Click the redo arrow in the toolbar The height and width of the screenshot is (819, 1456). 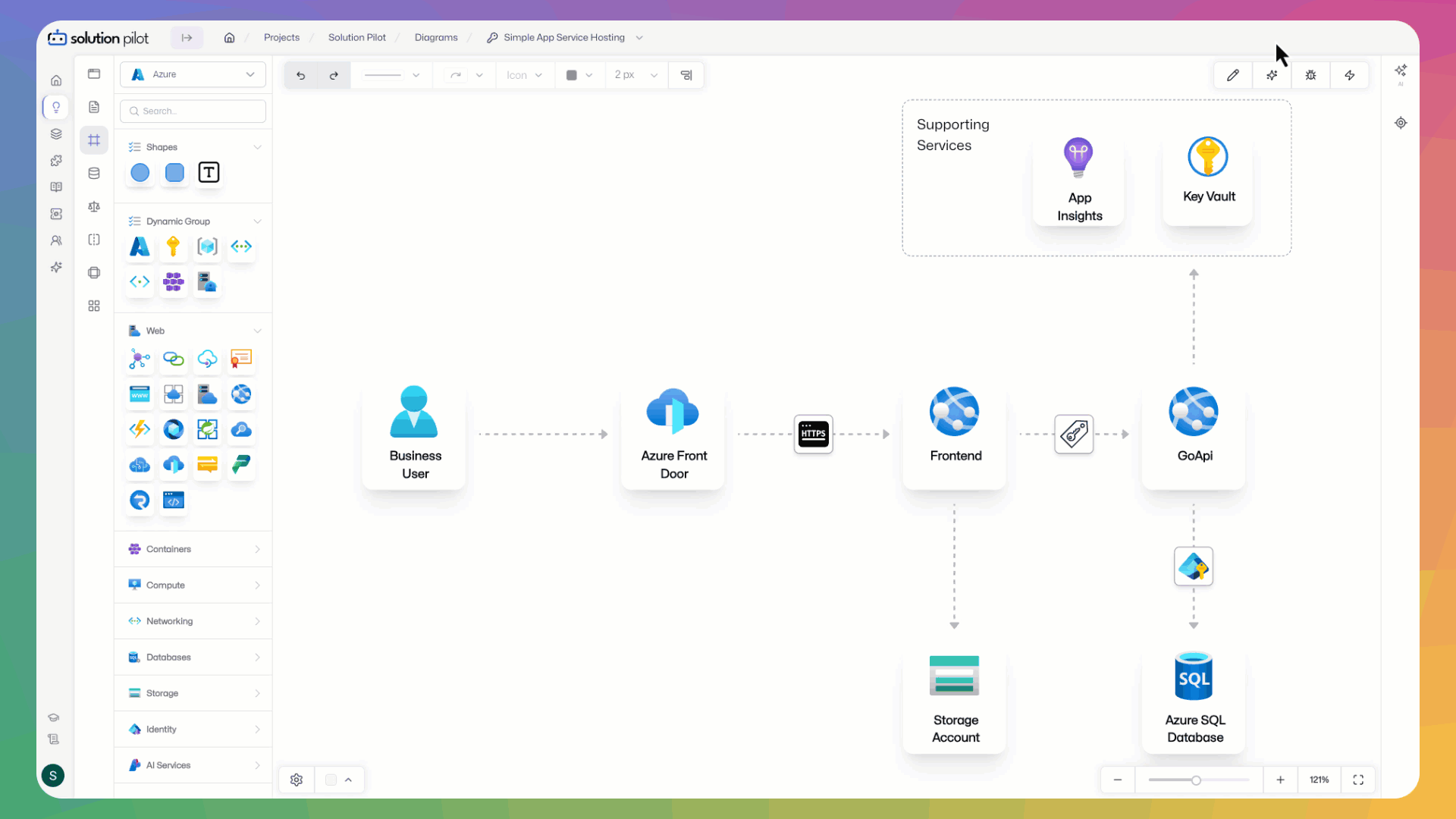[334, 75]
